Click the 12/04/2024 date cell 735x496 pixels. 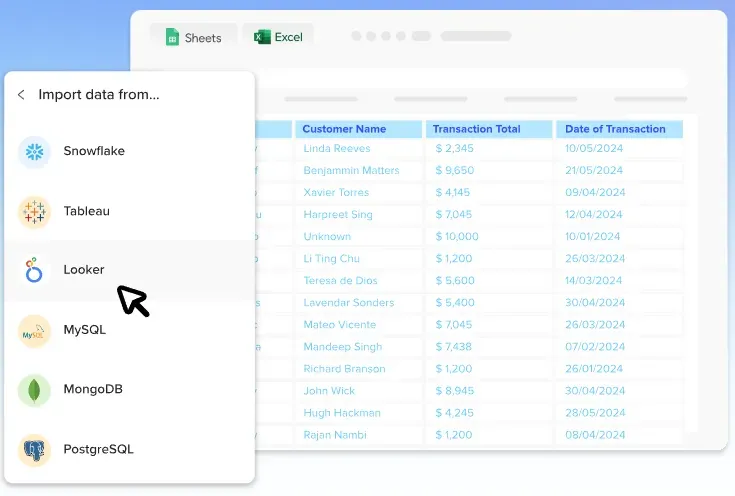point(619,215)
